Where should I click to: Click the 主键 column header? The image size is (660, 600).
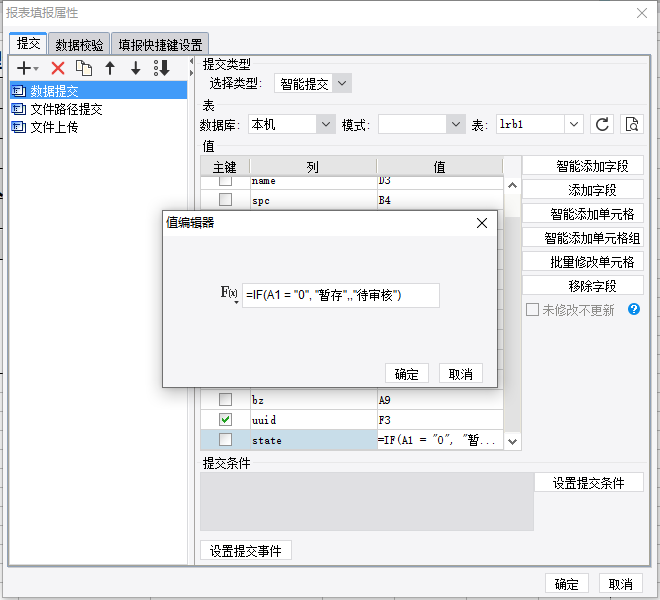click(x=225, y=167)
